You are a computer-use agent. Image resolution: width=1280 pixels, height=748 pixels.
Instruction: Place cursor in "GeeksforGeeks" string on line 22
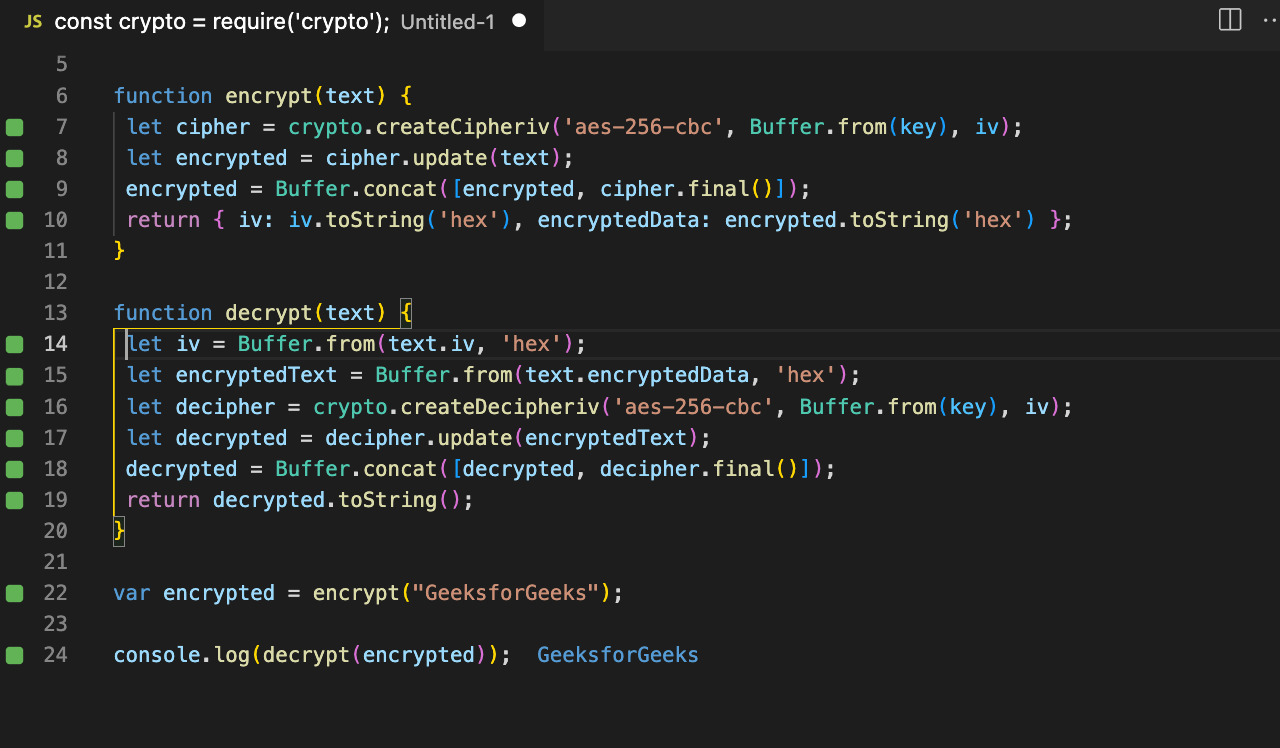pos(505,593)
